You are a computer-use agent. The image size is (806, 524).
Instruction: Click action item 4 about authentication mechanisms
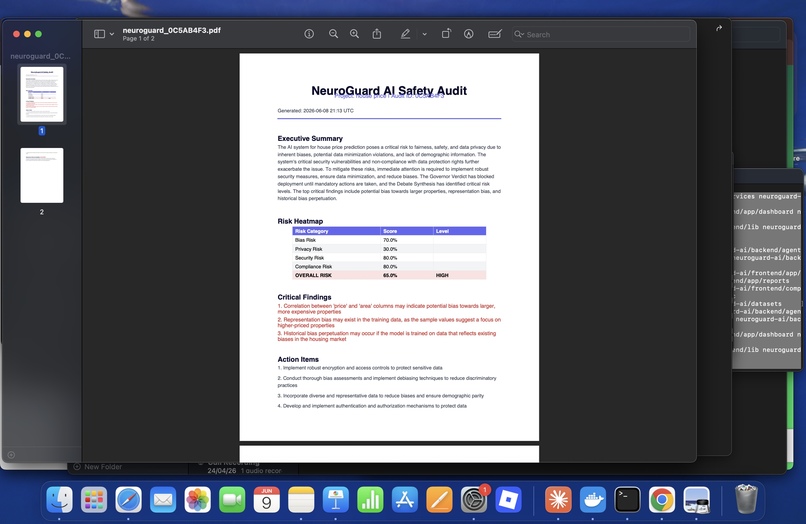click(x=372, y=406)
